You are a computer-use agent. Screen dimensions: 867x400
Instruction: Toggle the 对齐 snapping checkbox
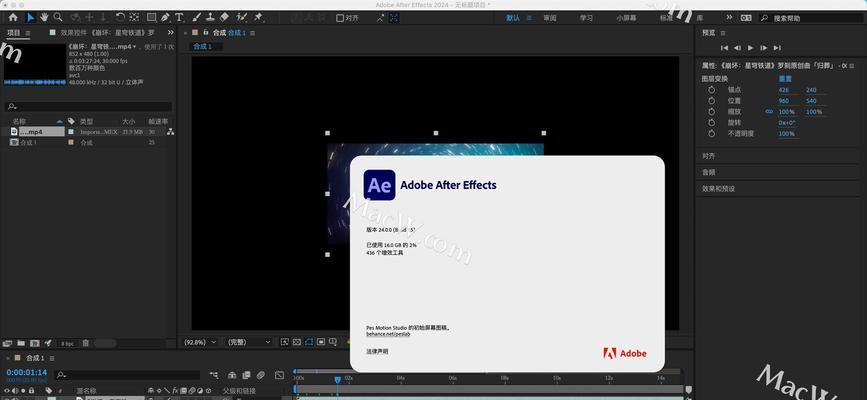(x=340, y=18)
